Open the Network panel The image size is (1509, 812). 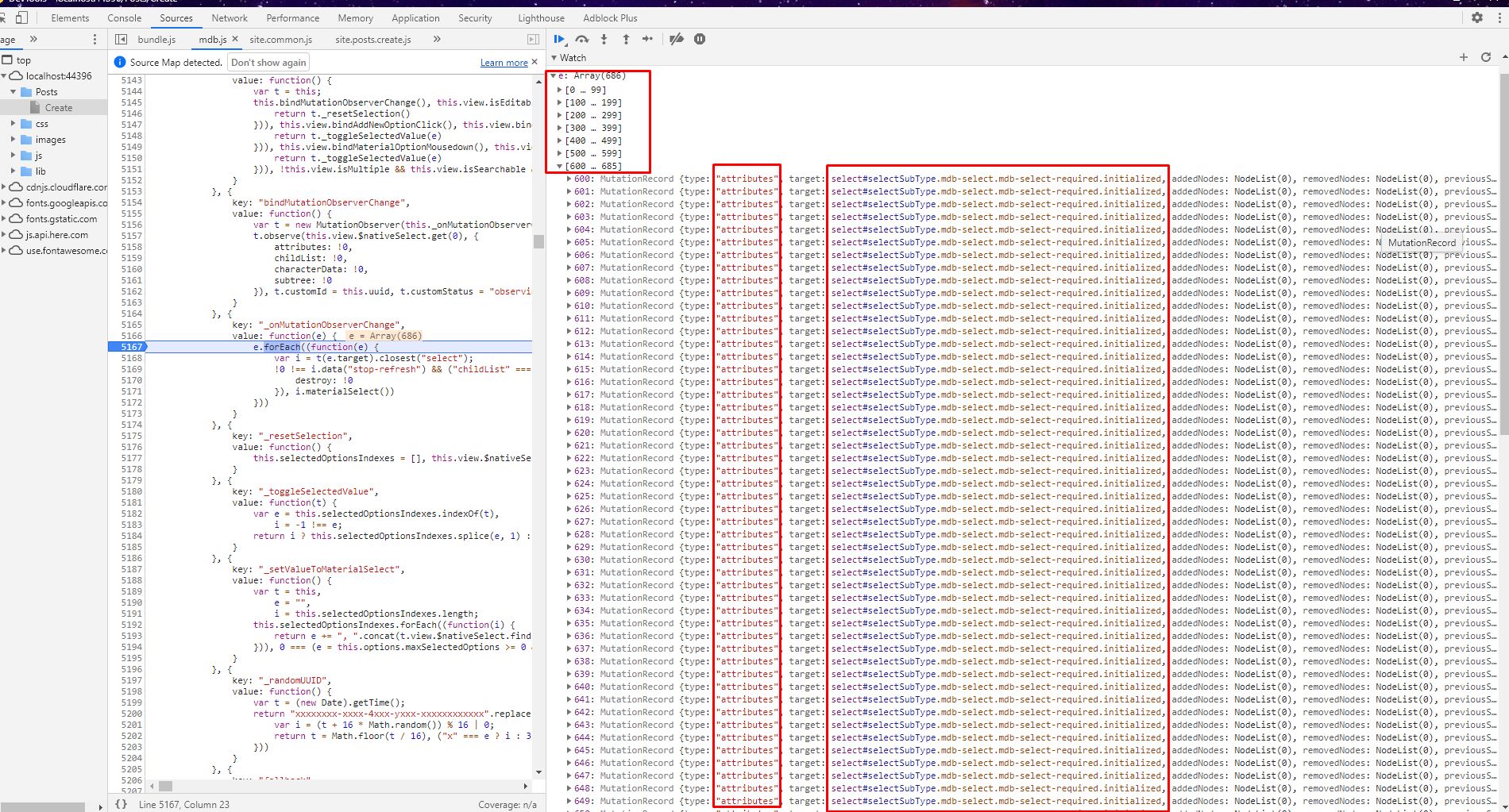(230, 17)
